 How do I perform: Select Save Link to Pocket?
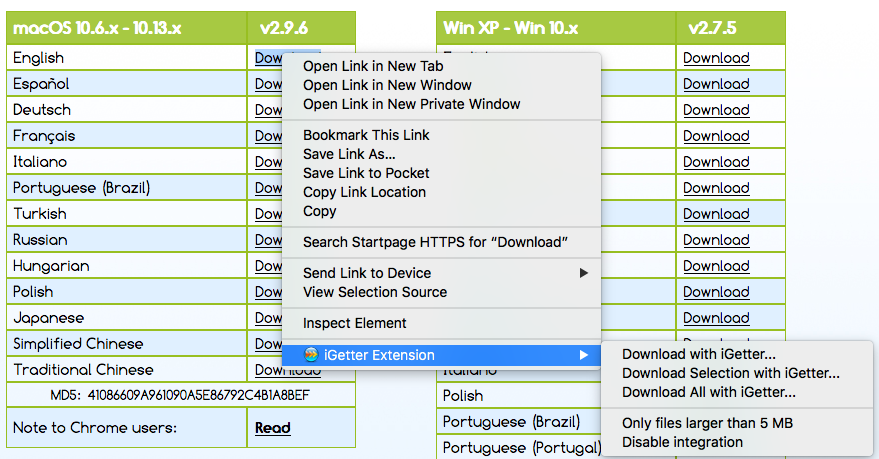pos(366,173)
